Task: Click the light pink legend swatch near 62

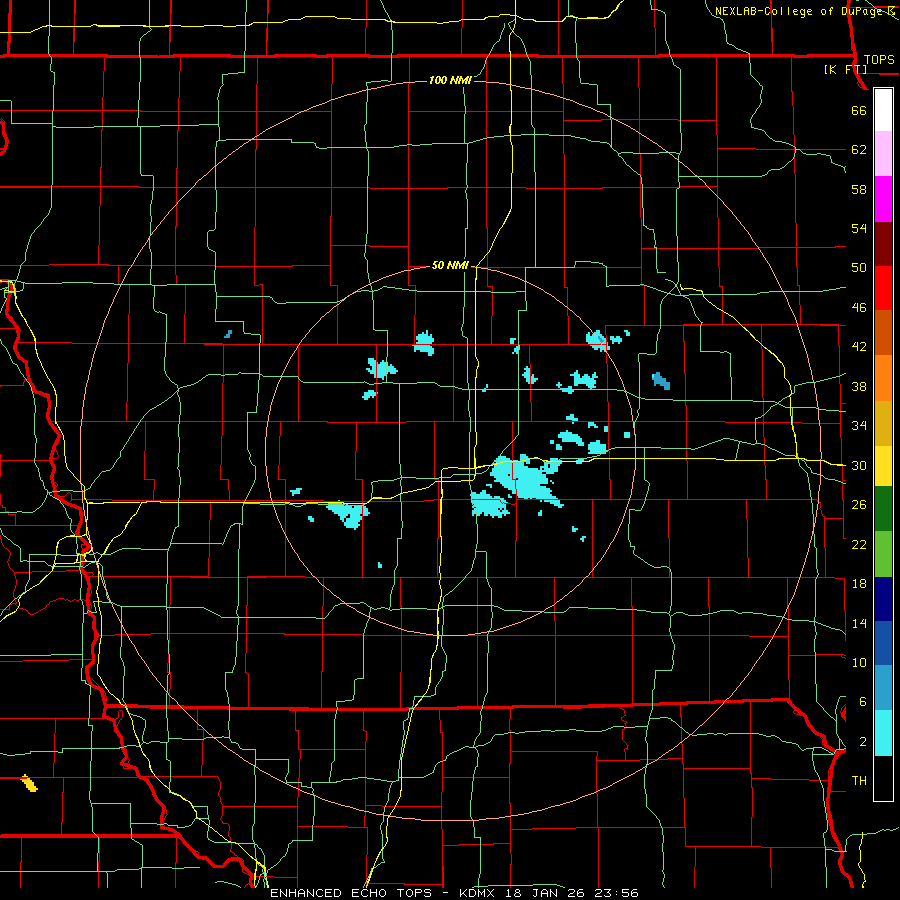Action: point(883,154)
